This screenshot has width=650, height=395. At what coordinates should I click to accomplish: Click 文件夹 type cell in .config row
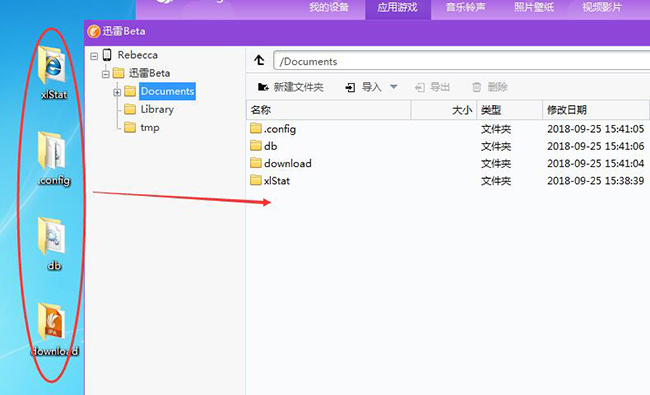[x=496, y=129]
